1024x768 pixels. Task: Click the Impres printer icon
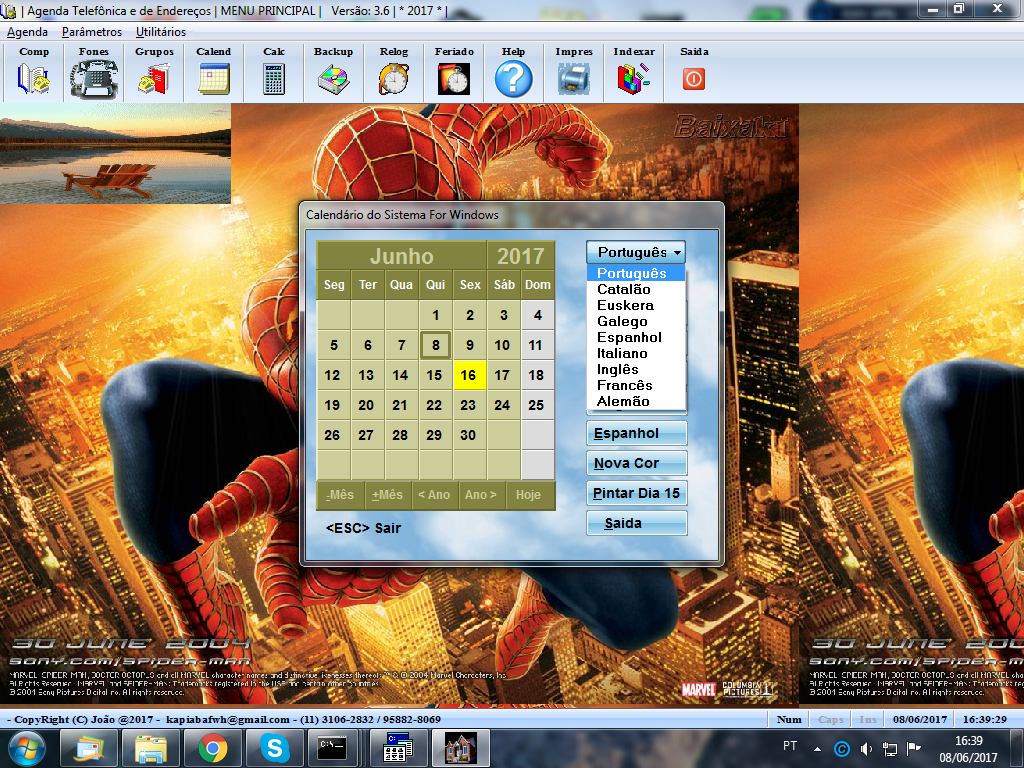574,77
